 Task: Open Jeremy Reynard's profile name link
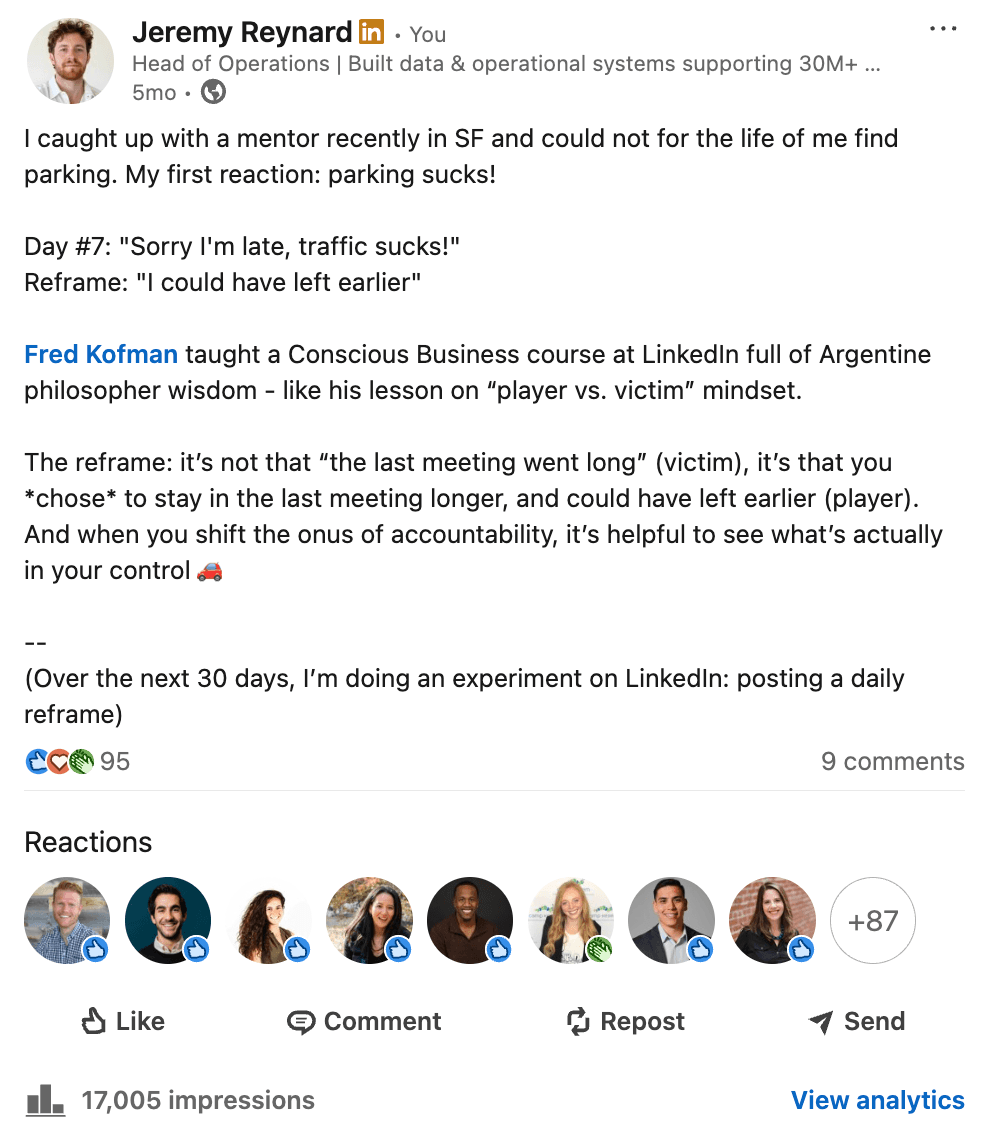coord(241,32)
